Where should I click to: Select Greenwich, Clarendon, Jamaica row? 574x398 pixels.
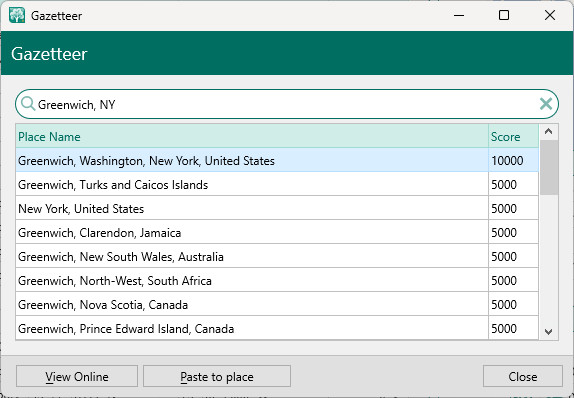[x=277, y=233]
